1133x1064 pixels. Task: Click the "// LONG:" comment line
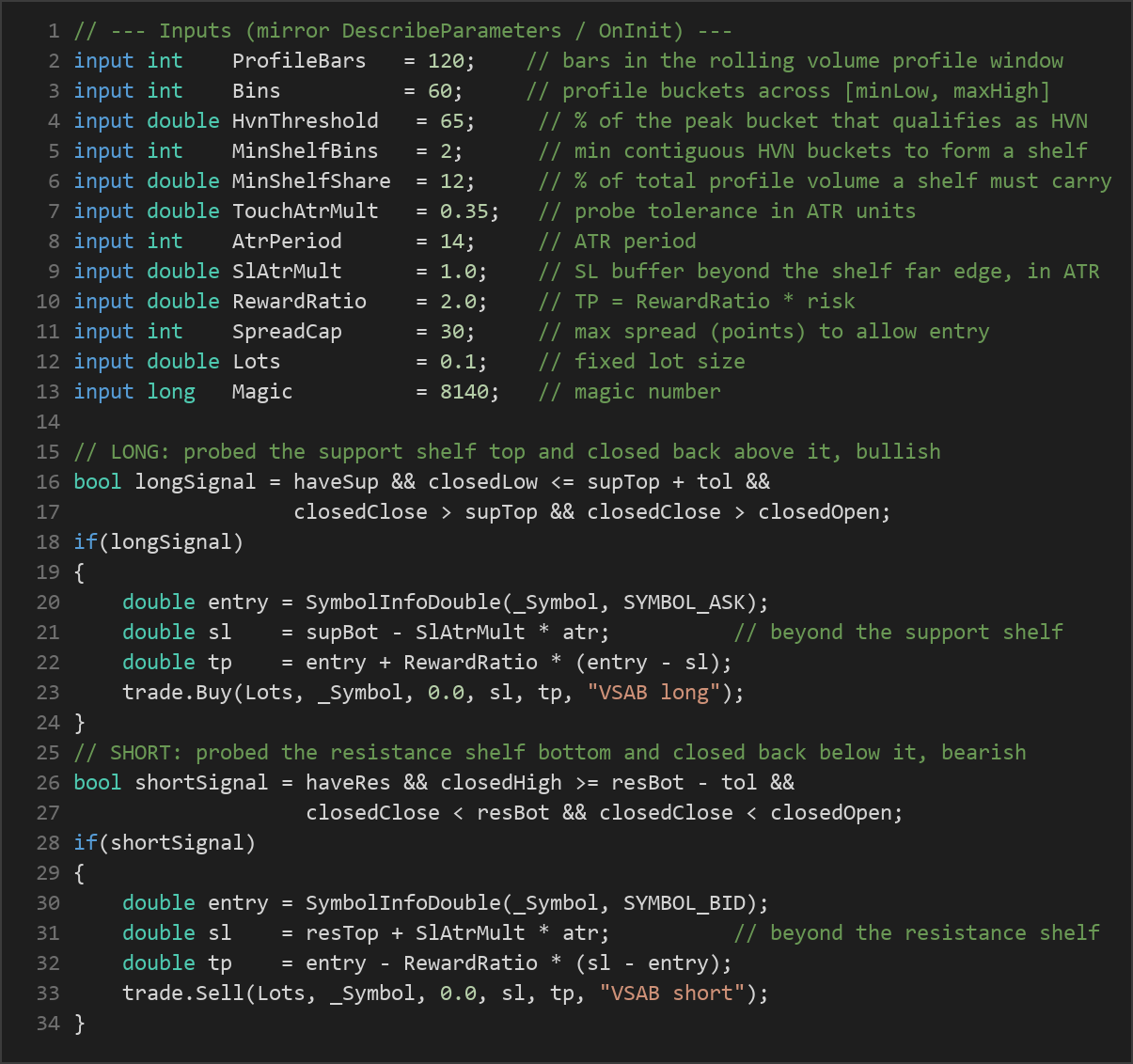(508, 452)
